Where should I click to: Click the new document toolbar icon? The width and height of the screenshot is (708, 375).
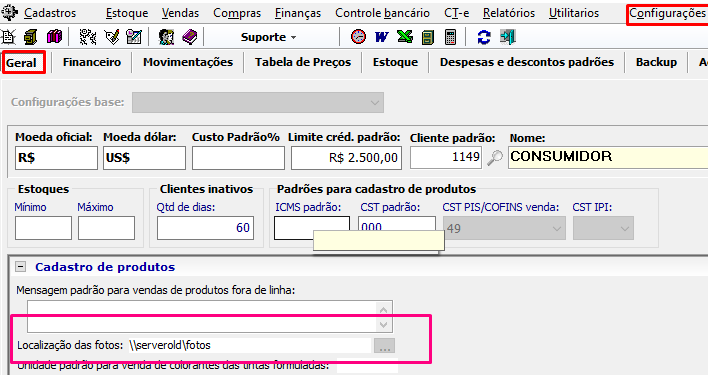(8, 37)
